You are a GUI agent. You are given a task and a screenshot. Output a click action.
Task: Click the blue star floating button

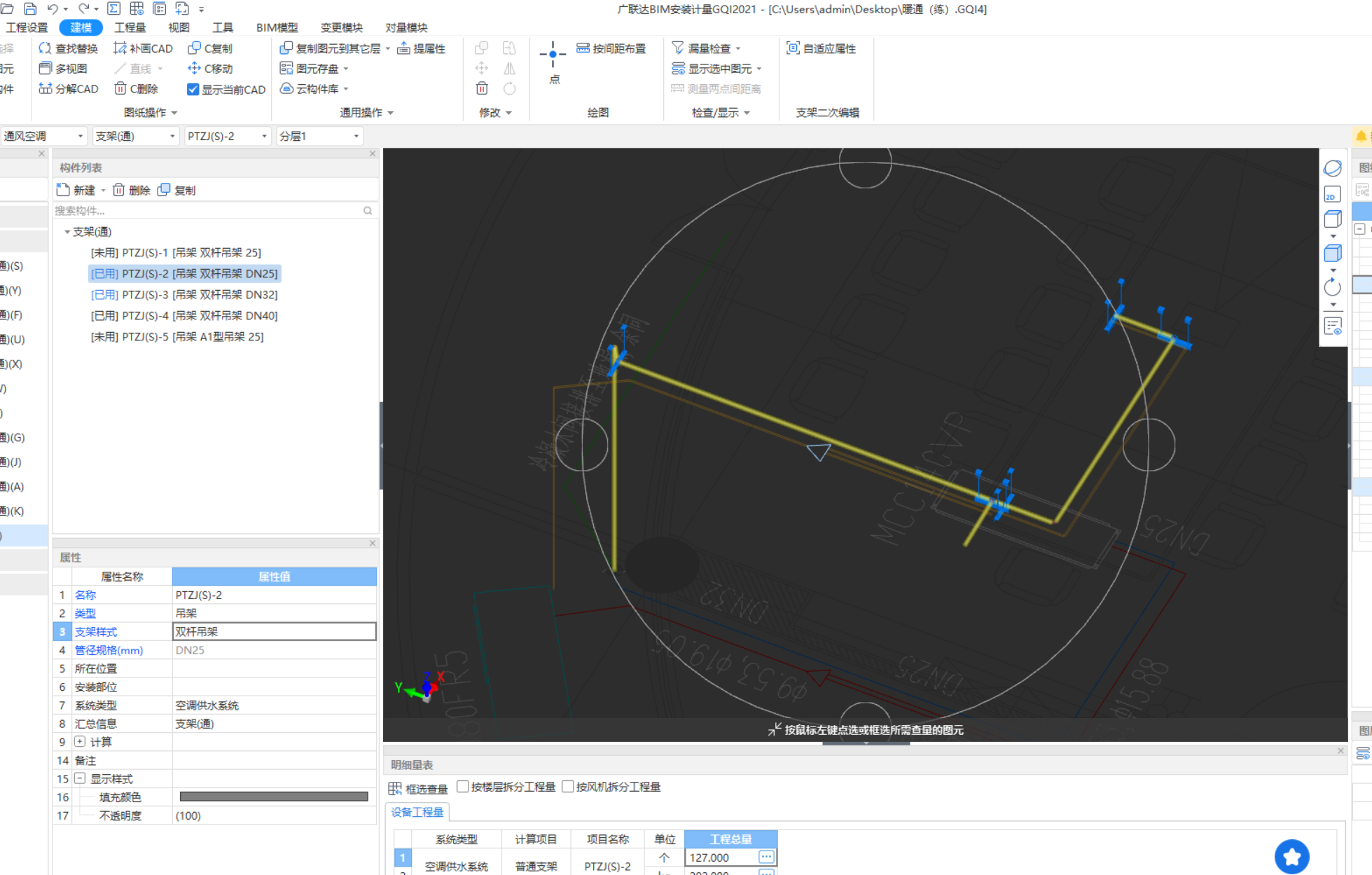coord(1291,856)
